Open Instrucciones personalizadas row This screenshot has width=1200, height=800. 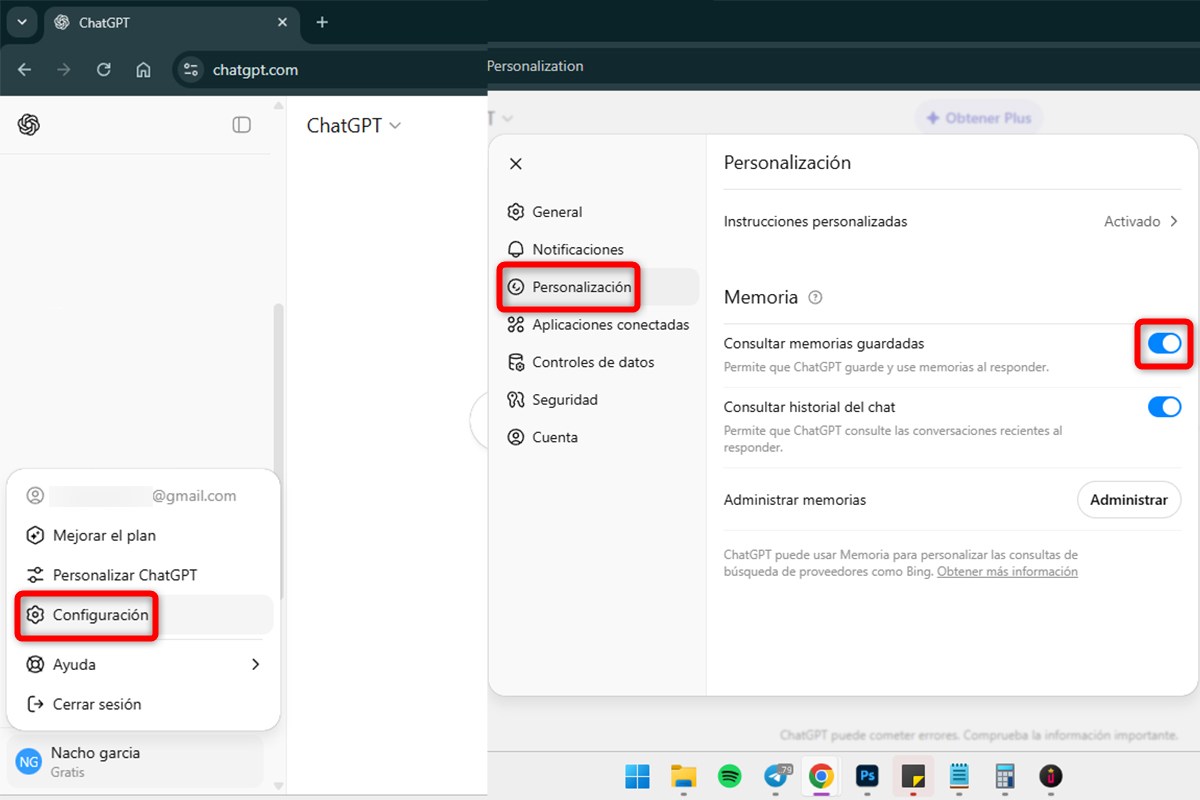[x=952, y=221]
